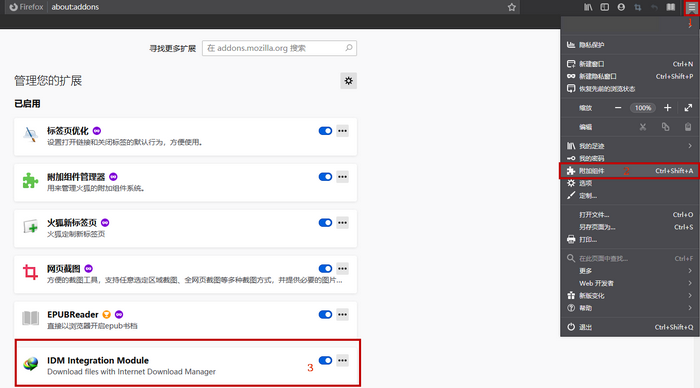The height and width of the screenshot is (388, 700).
Task: Click the green puzzle icon of 附加组件管理器
Action: [x=30, y=181]
